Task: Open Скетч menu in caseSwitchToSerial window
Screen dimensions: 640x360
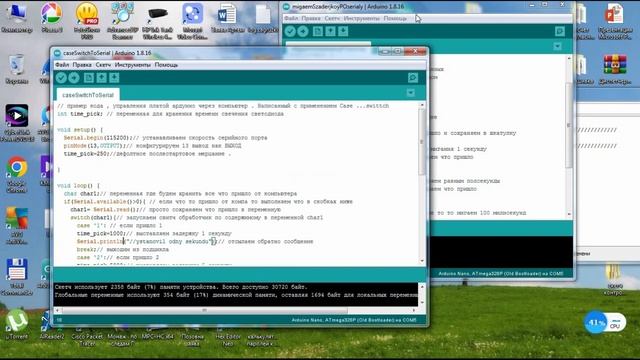Action: point(103,65)
